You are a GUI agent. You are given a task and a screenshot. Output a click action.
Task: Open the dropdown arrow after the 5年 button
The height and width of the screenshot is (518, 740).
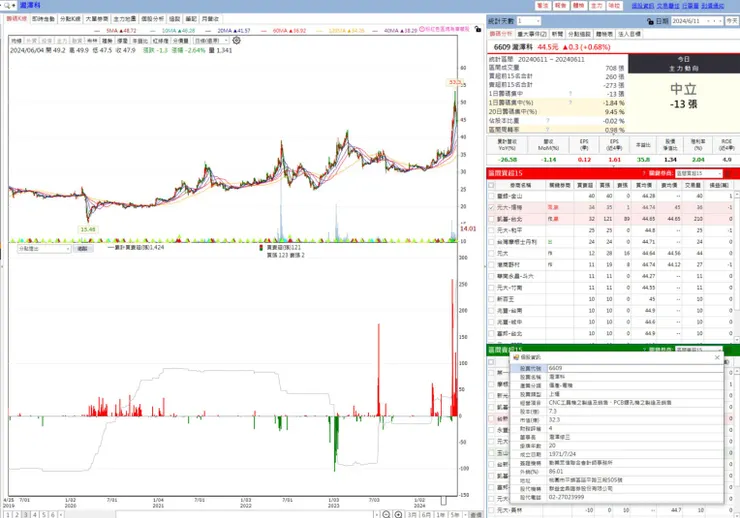click(465, 515)
